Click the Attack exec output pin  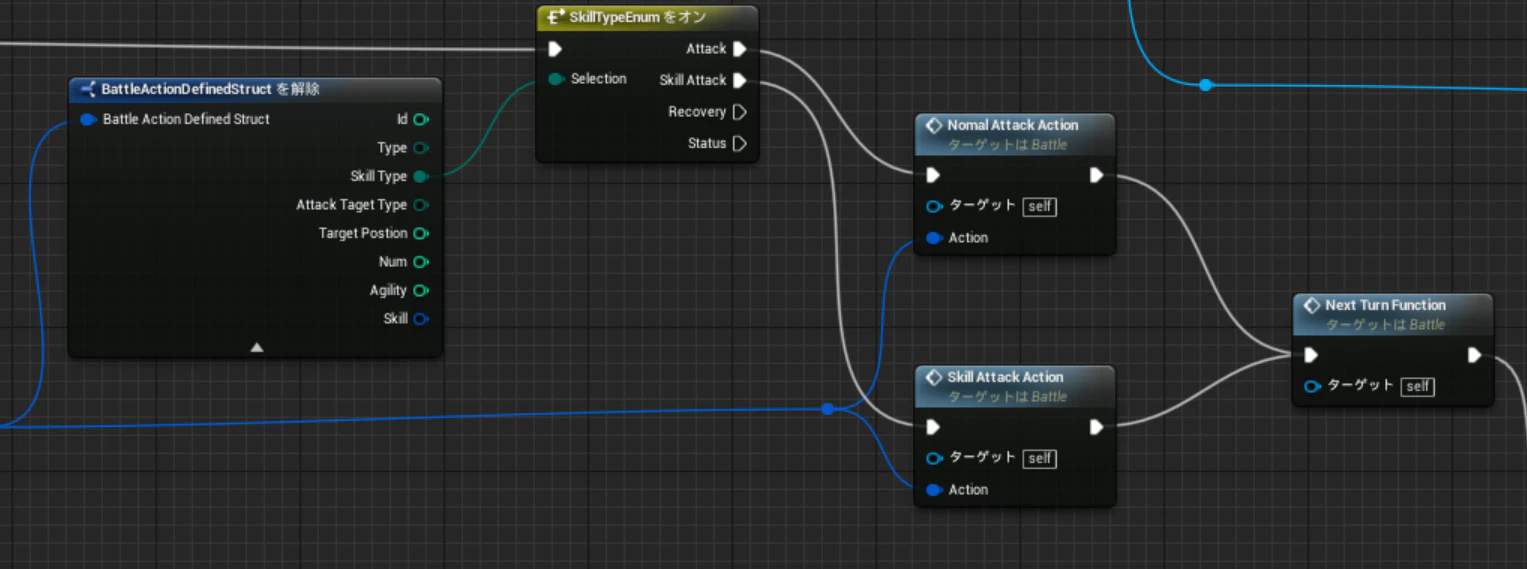point(740,49)
